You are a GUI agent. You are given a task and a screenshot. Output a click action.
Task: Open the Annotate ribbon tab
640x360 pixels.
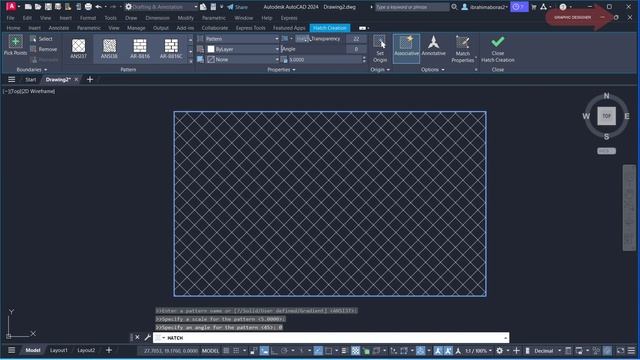(59, 28)
